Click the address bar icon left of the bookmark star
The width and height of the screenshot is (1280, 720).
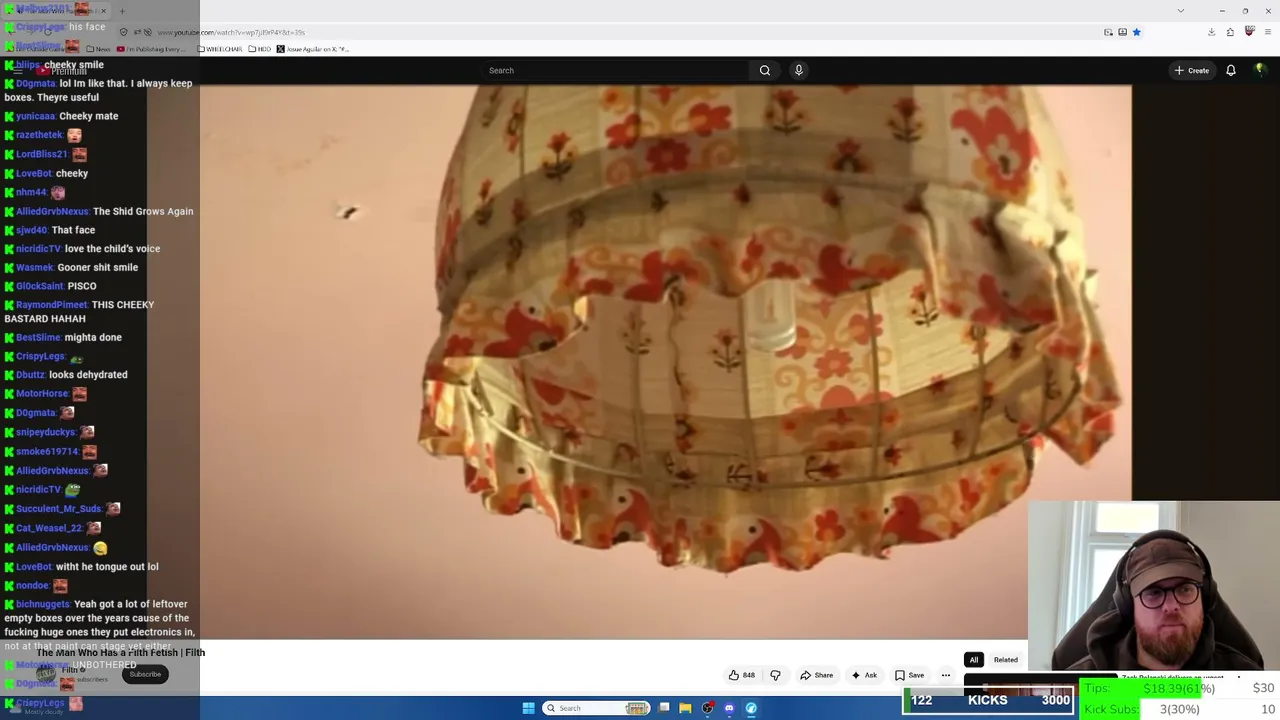(1122, 32)
